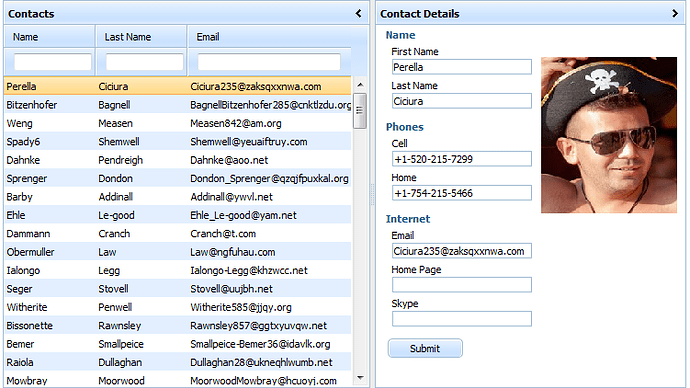The image size is (690, 388).
Task: Click the scroll up arrow in contacts list
Action: click(x=360, y=85)
